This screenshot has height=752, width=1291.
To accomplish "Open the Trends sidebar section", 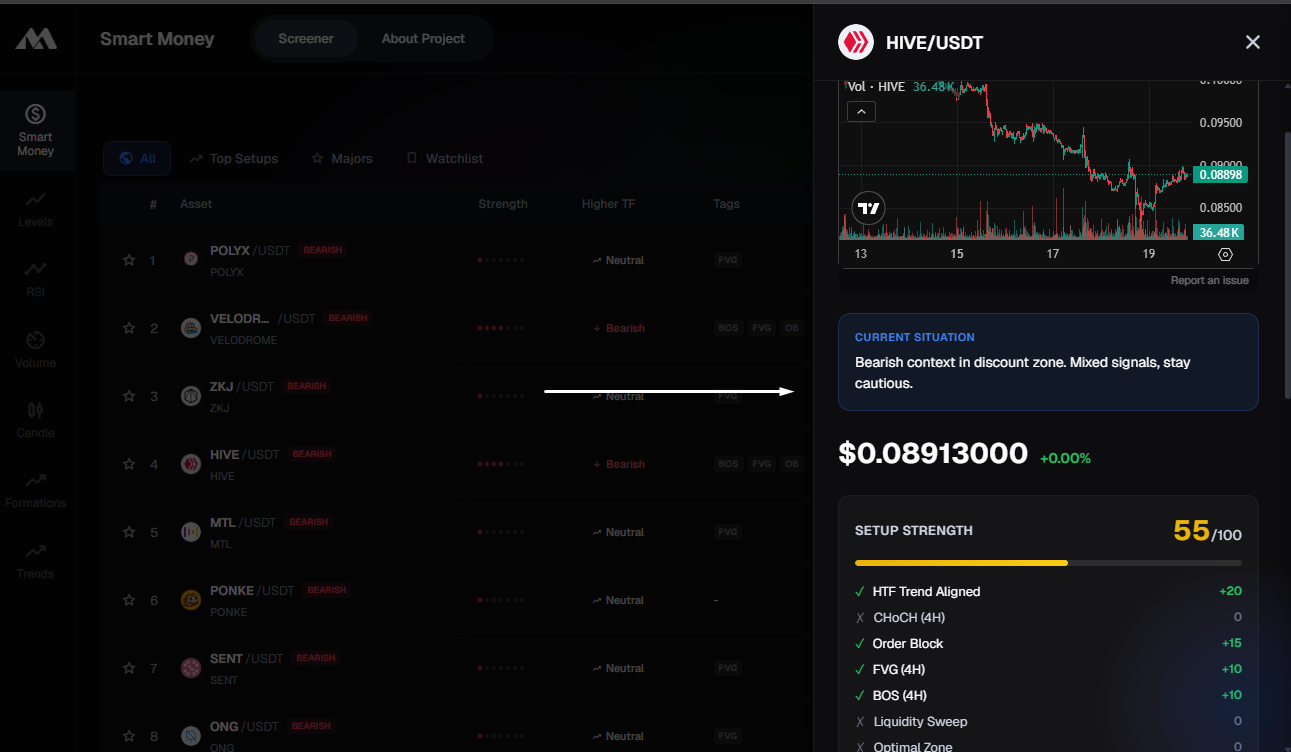I will coord(35,560).
